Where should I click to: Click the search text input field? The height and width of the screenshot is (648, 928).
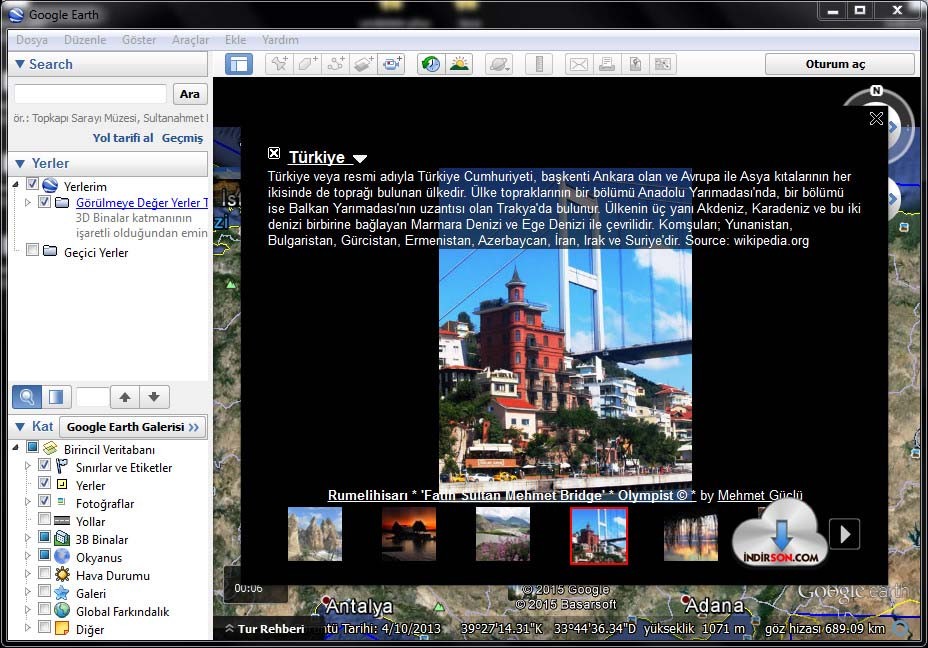pos(91,94)
